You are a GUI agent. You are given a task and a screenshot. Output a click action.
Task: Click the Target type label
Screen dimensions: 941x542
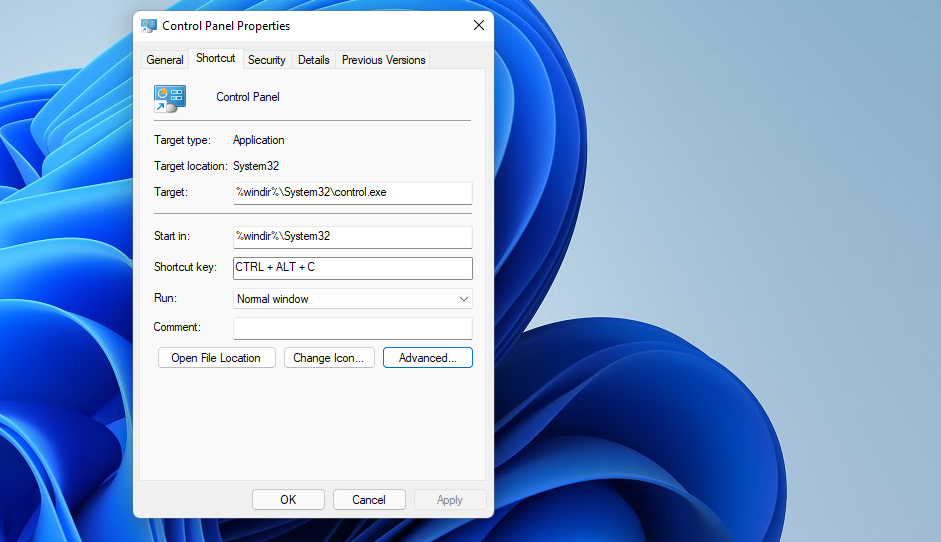182,140
